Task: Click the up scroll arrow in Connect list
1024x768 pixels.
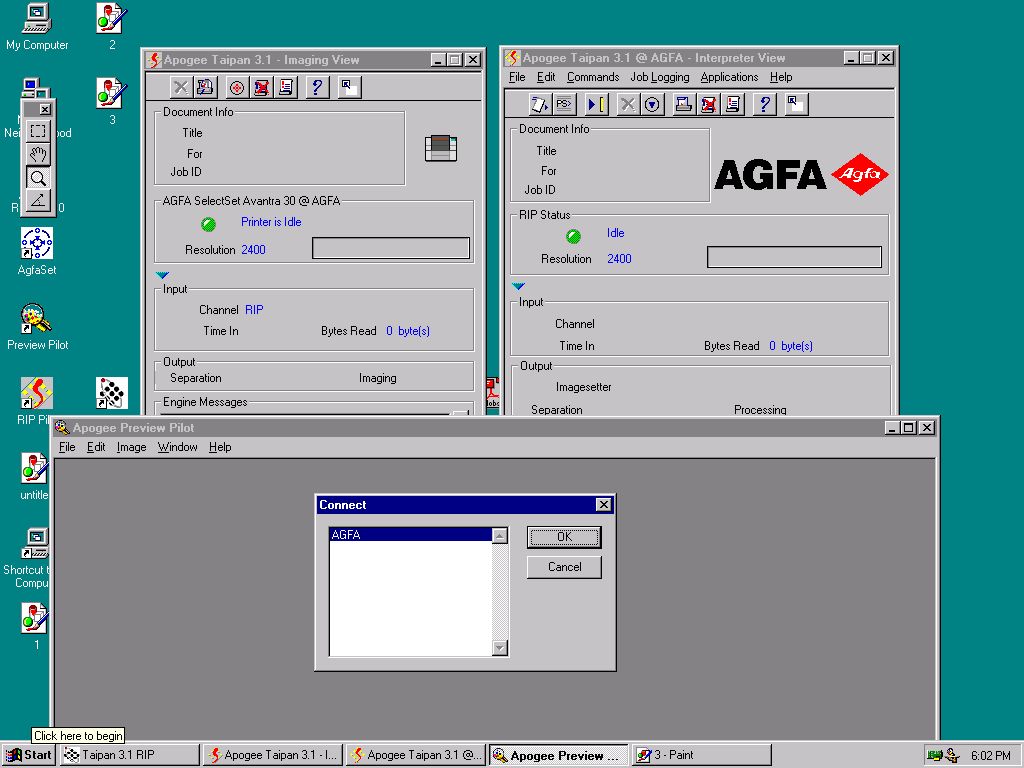Action: tap(500, 536)
